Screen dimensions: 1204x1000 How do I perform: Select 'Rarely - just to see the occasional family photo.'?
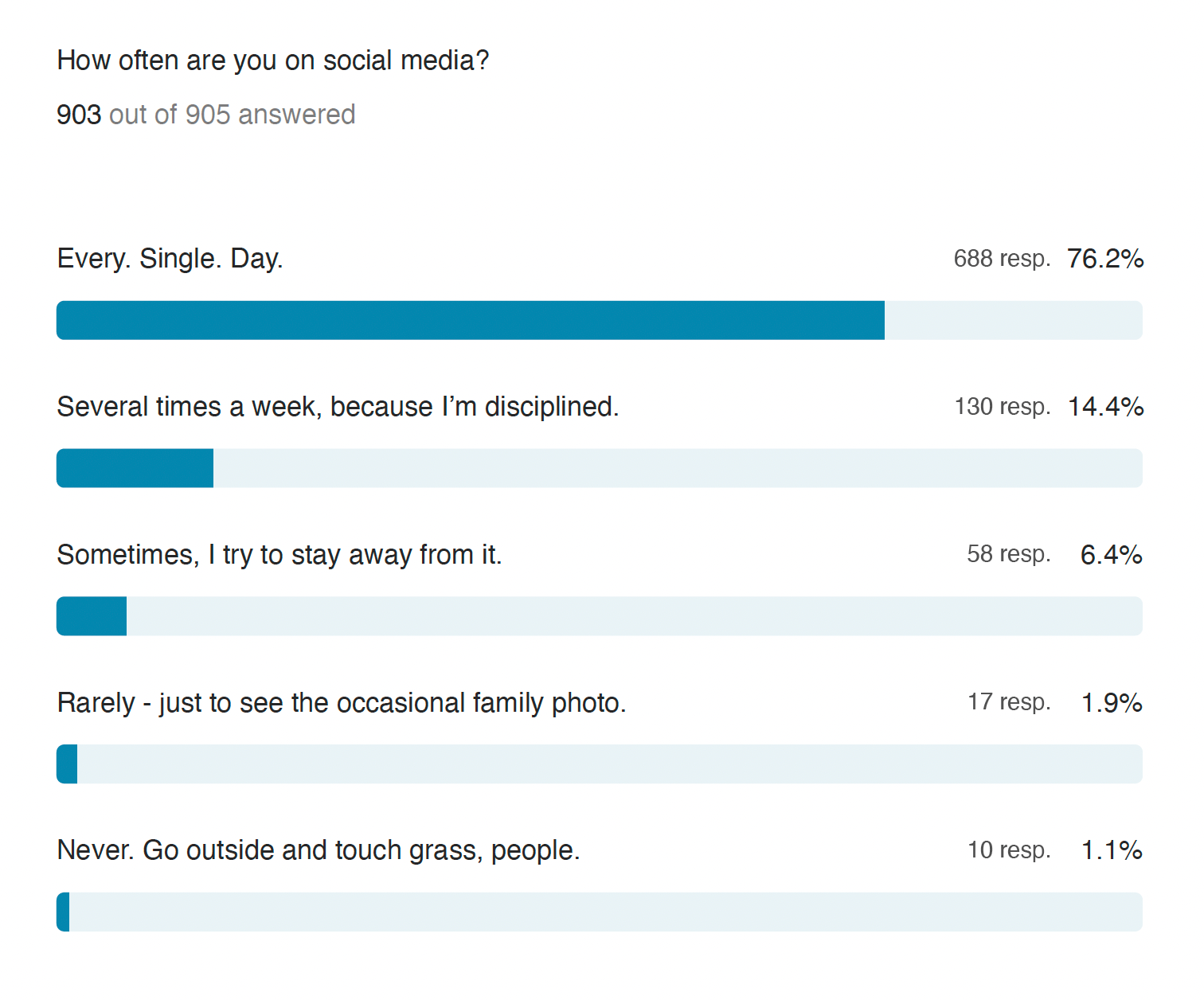[x=342, y=703]
